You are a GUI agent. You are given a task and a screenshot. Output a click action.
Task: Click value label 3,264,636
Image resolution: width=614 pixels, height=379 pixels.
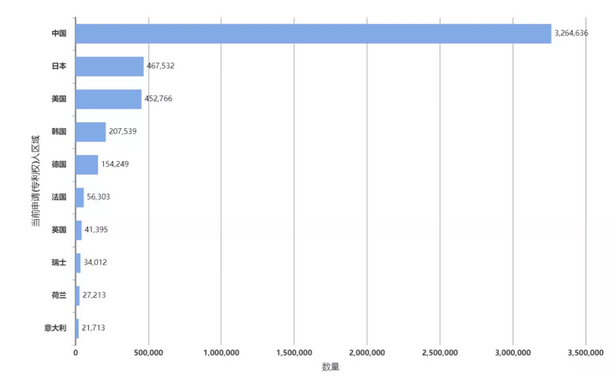(x=571, y=33)
